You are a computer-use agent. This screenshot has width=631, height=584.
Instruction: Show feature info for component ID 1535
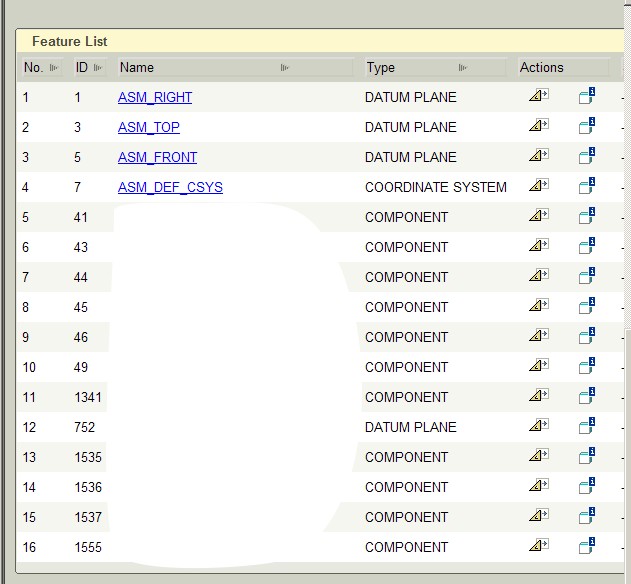click(587, 456)
